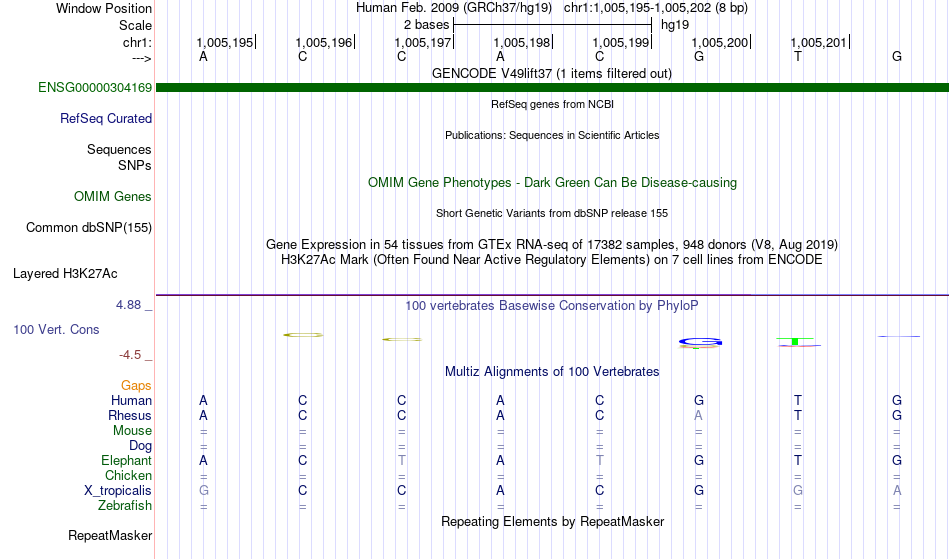Image resolution: width=950 pixels, height=559 pixels.
Task: Click the RepeatMasker track label on the left
Action: (110, 535)
